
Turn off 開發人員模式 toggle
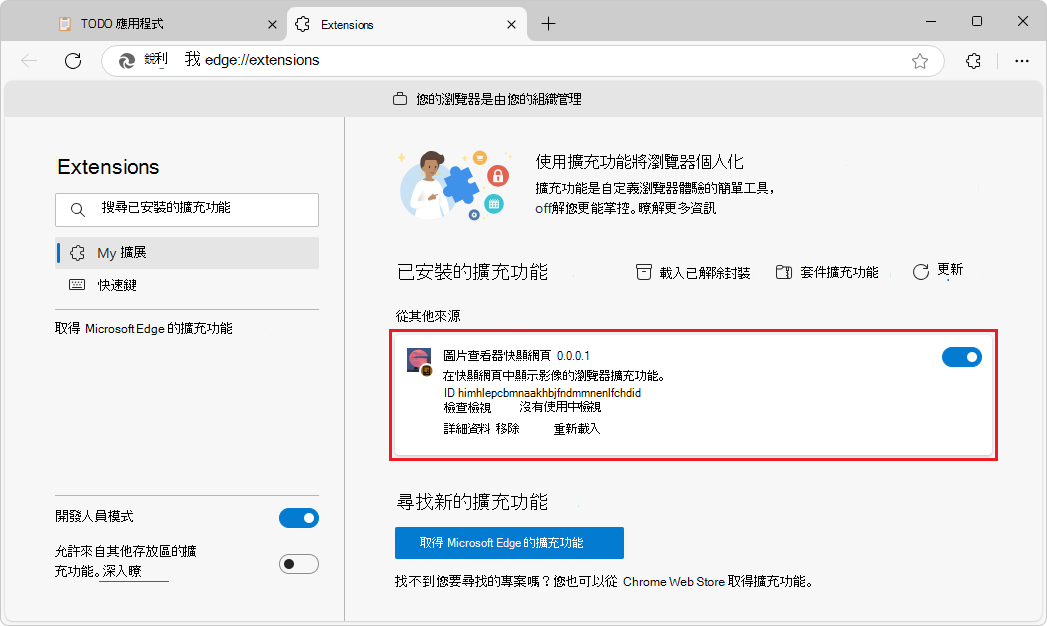pos(299,518)
